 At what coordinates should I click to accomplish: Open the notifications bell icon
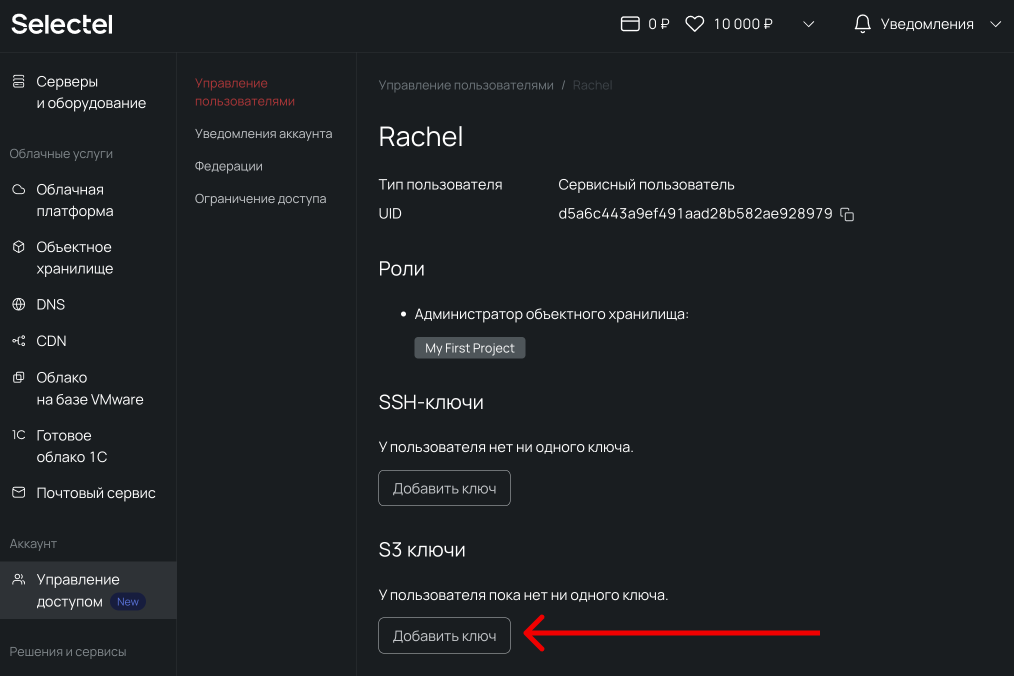[x=862, y=24]
